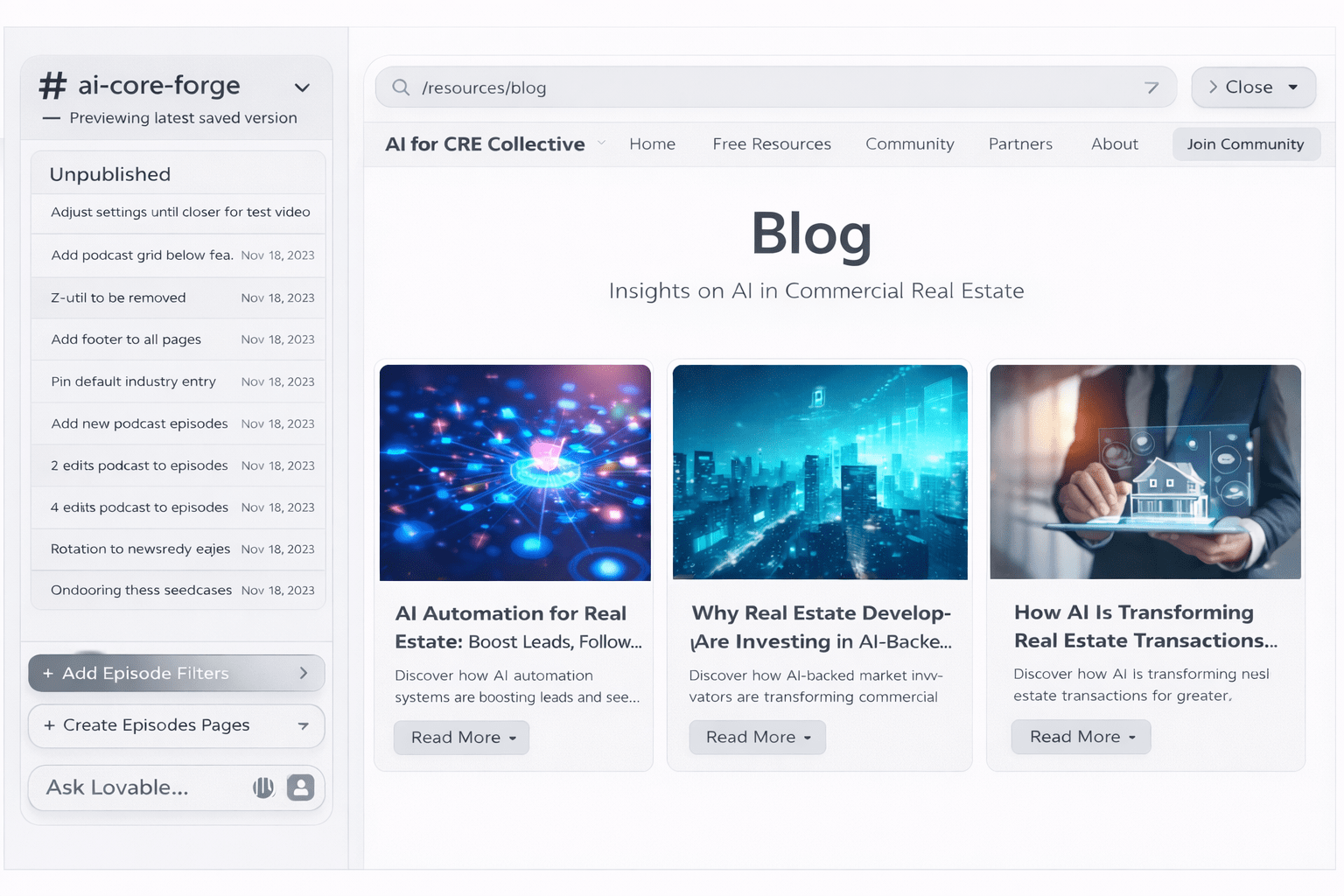This screenshot has width=1344, height=896.
Task: Click the preview arrow icon in the URL bar
Action: [1152, 87]
